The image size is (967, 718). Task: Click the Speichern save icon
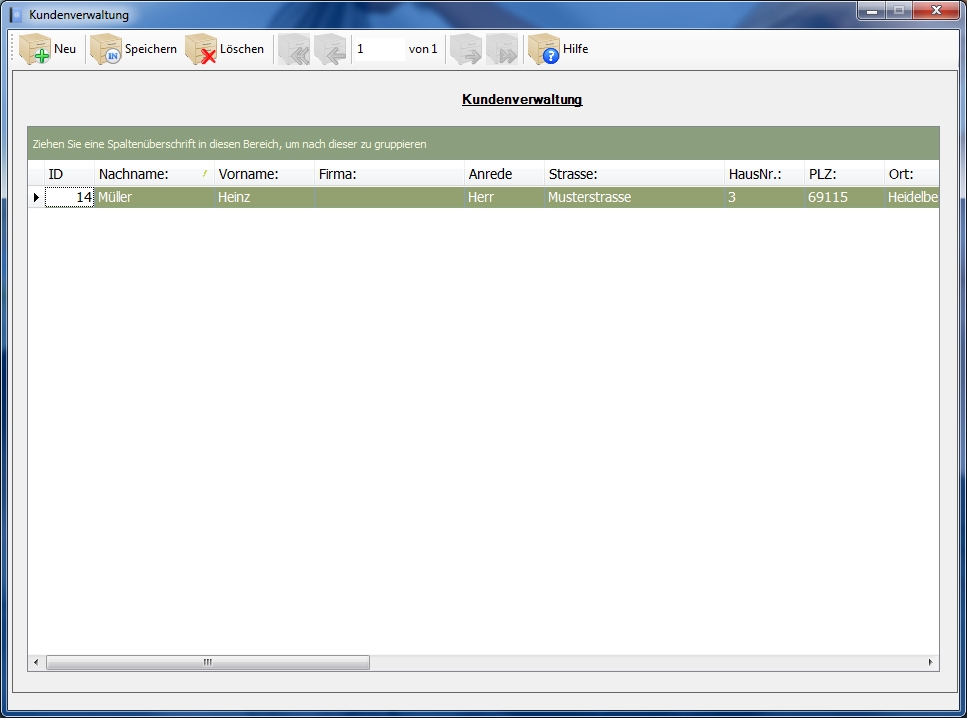click(x=105, y=49)
